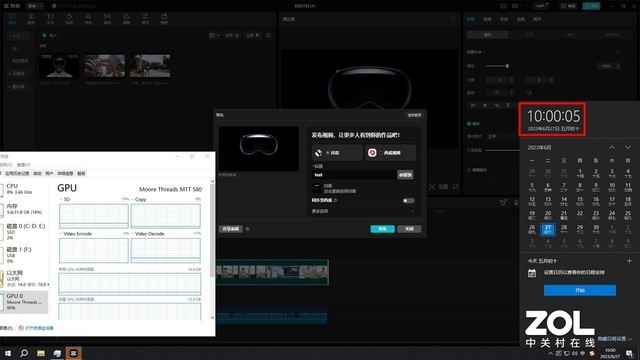Reset position and size in the properties panel
Viewport: 640px width, 360px height.
(617, 52)
